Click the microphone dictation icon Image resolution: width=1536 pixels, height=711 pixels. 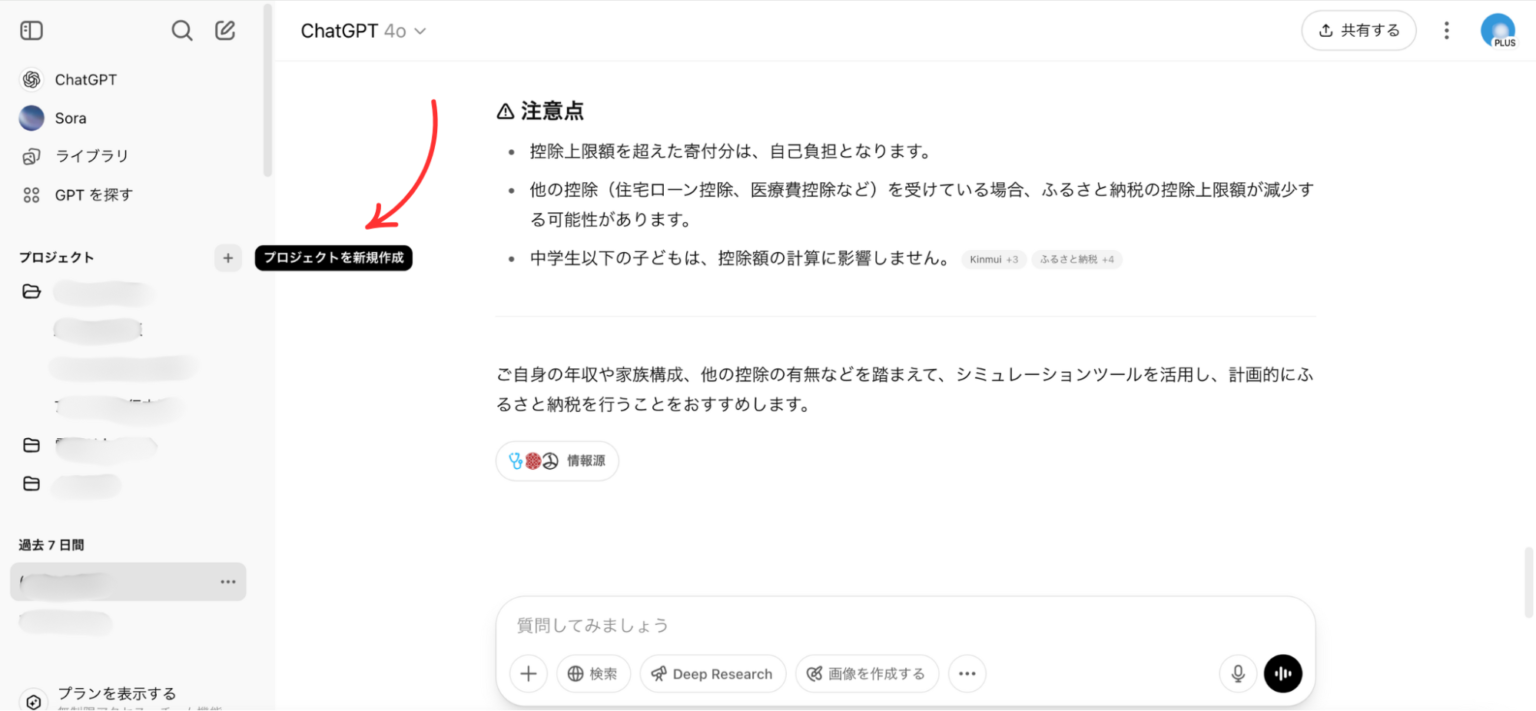[x=1237, y=673]
